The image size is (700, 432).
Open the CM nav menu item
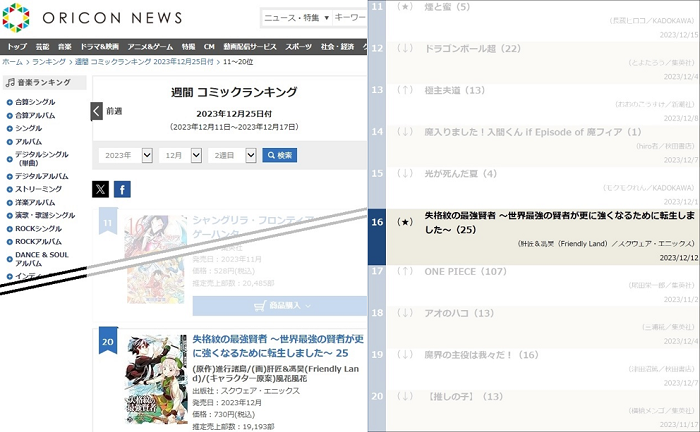(209, 46)
